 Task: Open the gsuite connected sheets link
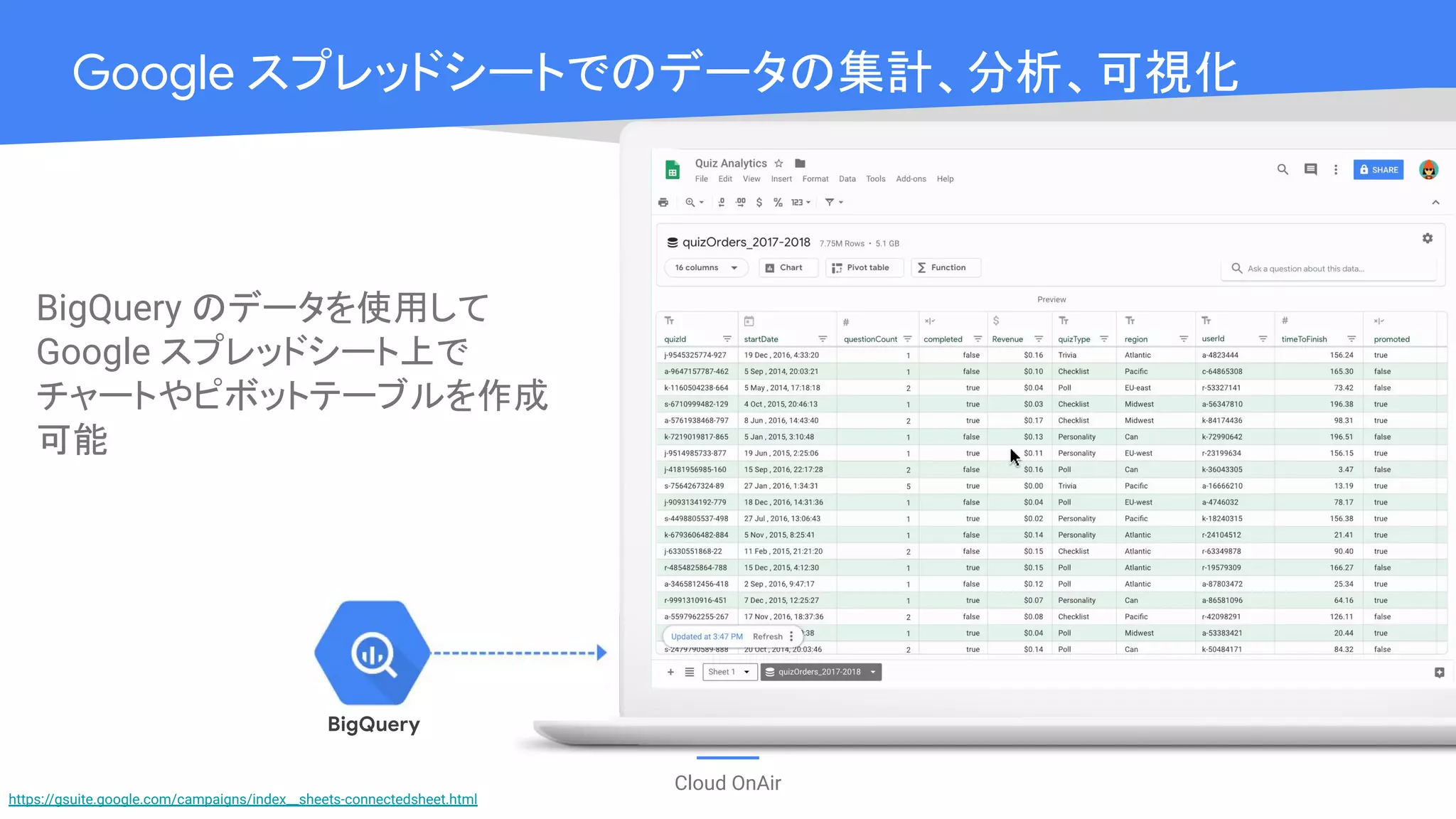coord(242,799)
